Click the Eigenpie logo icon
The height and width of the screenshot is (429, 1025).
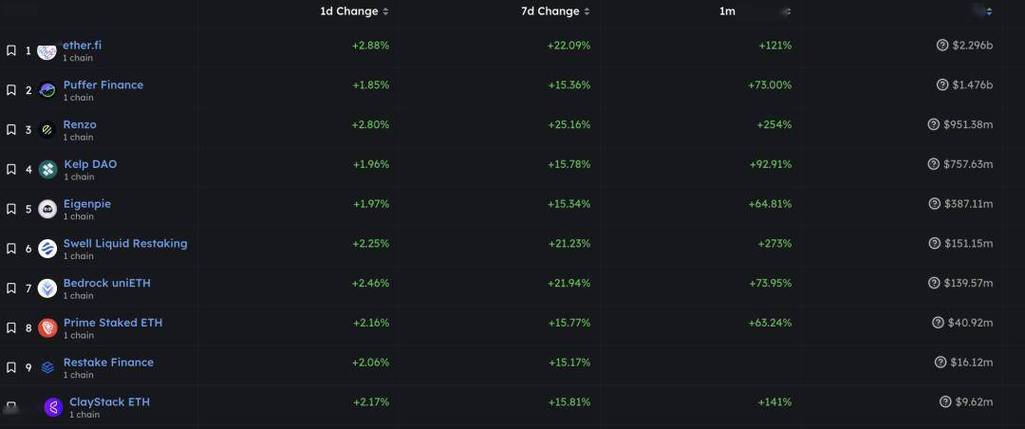(x=47, y=209)
